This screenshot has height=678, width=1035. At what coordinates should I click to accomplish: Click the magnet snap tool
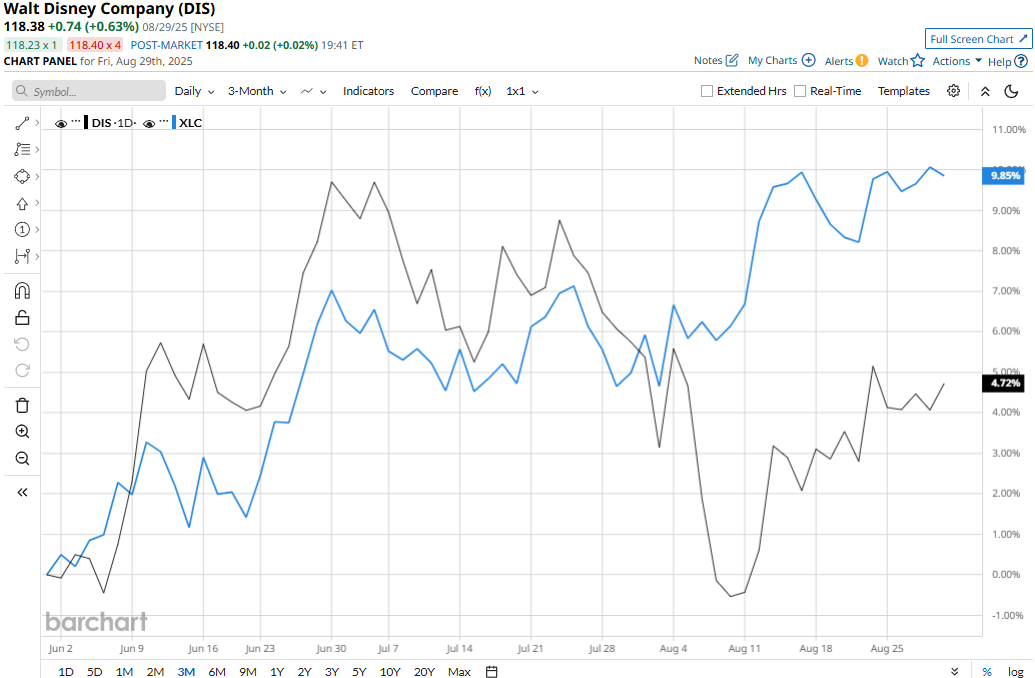tap(22, 291)
